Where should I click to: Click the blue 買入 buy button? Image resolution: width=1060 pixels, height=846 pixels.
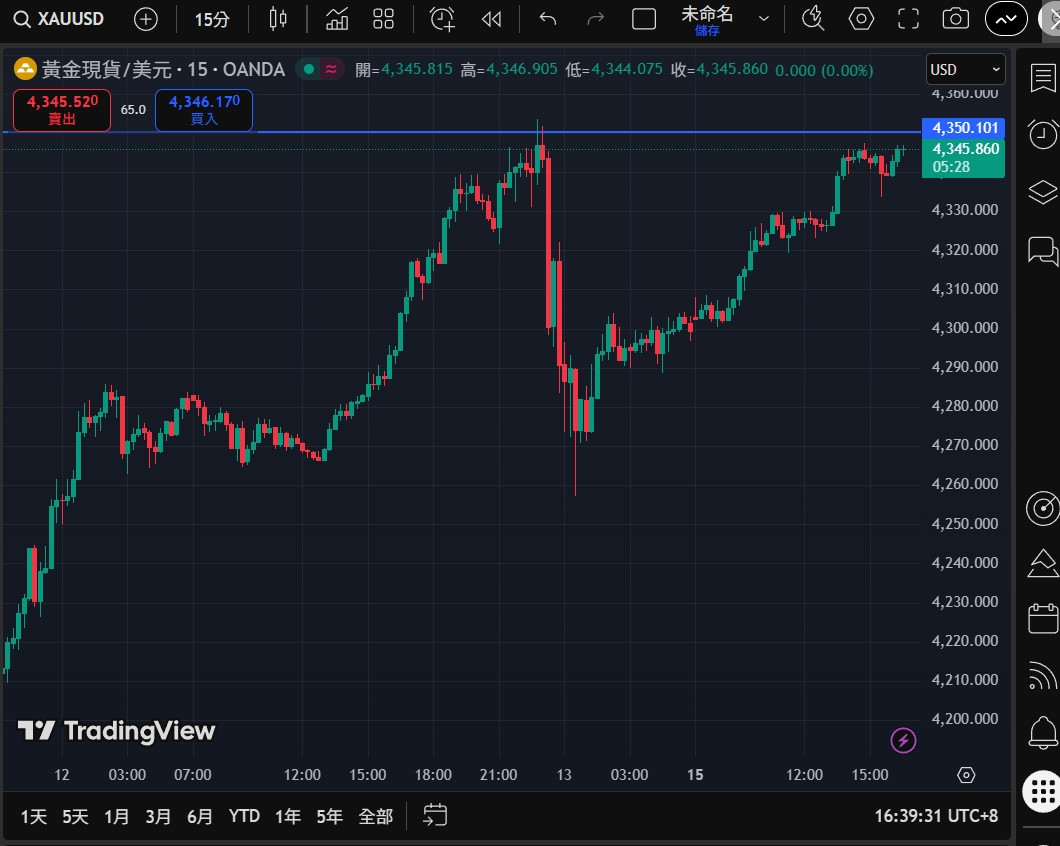pos(204,110)
